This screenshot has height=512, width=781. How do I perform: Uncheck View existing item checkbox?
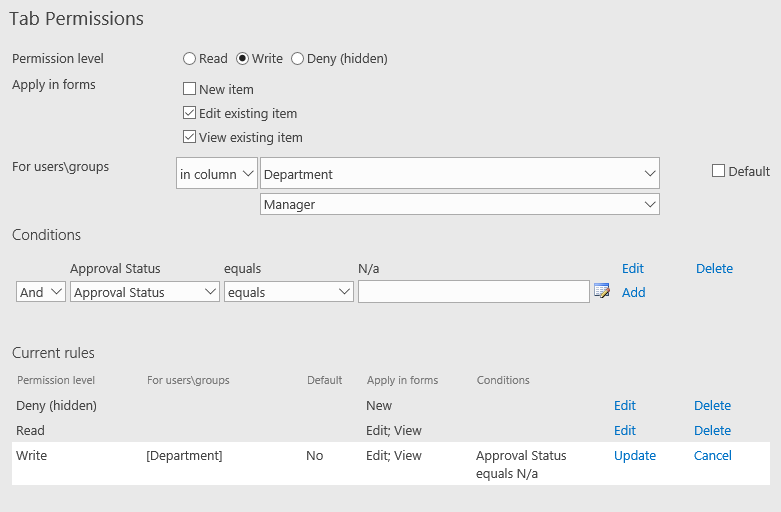(189, 136)
